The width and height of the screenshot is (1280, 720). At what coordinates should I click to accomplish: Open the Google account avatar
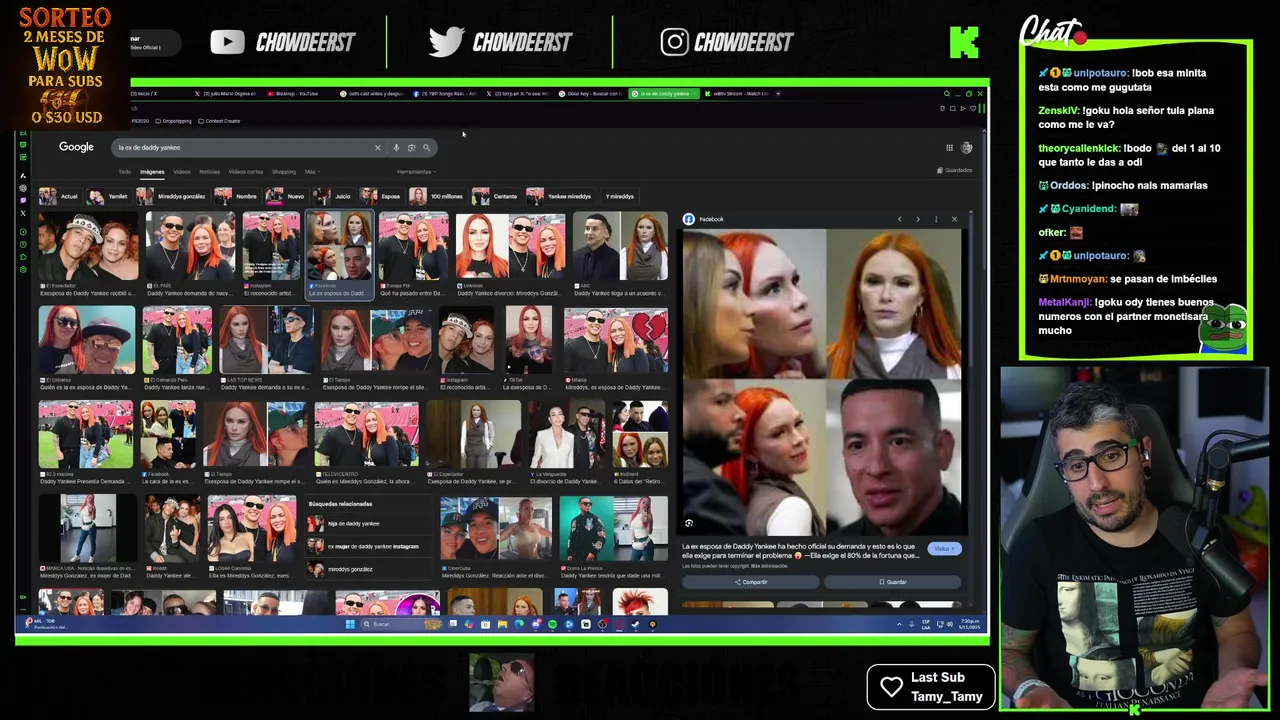(966, 148)
